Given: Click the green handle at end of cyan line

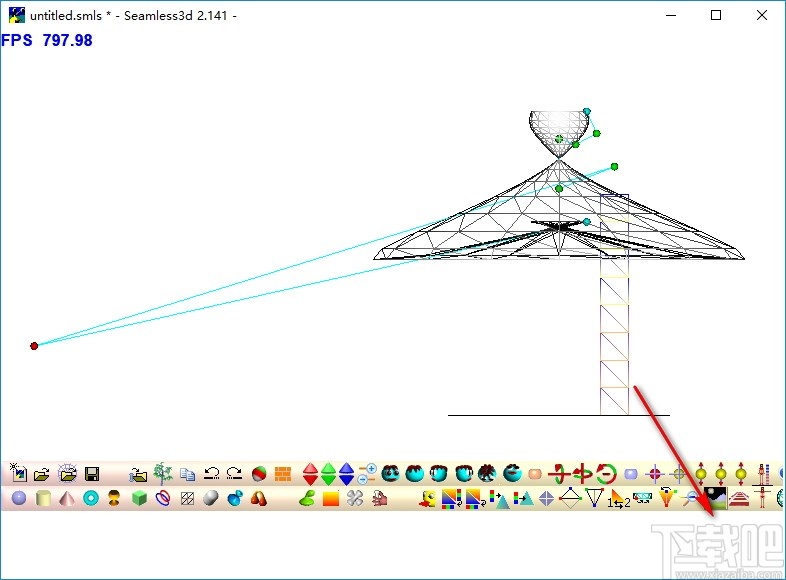Looking at the screenshot, I should pyautogui.click(x=614, y=166).
